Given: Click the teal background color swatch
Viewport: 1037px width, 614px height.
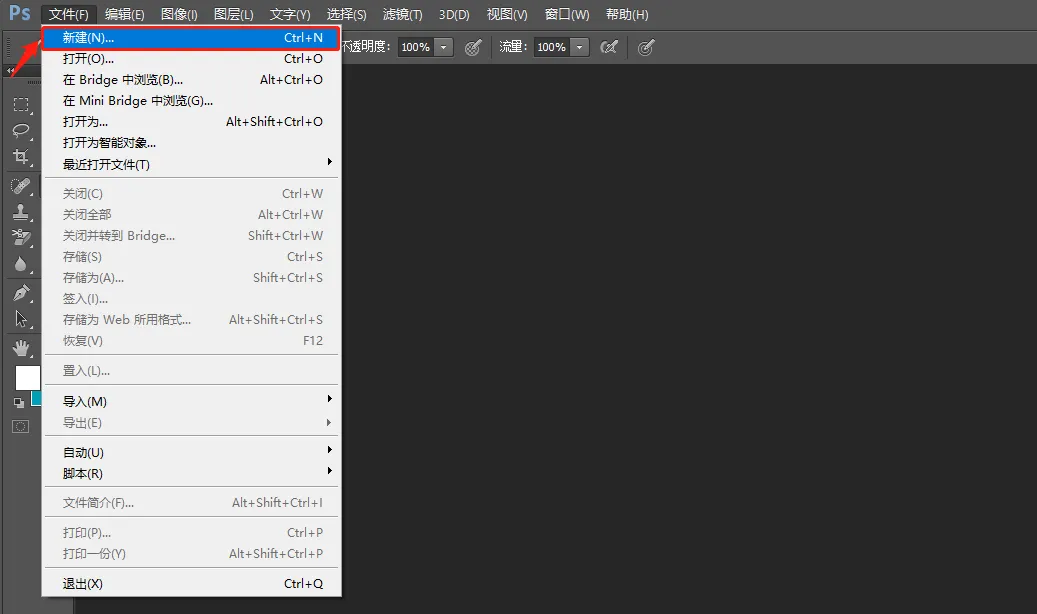Looking at the screenshot, I should (36, 398).
